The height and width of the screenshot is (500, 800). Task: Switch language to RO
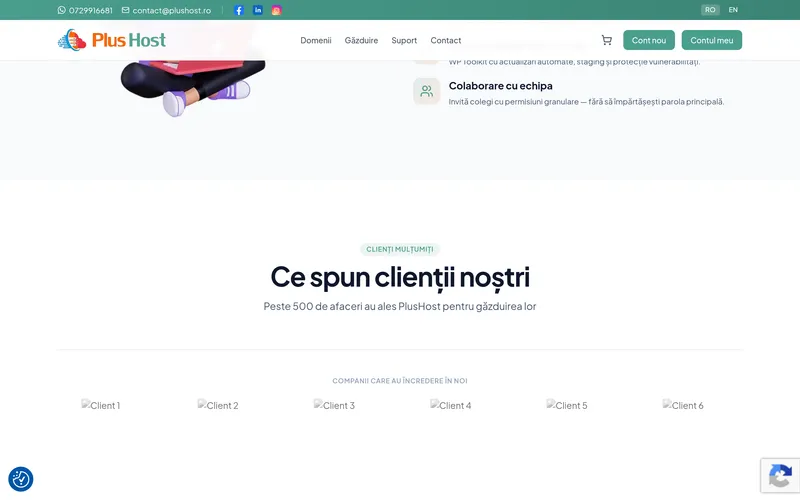coord(710,10)
